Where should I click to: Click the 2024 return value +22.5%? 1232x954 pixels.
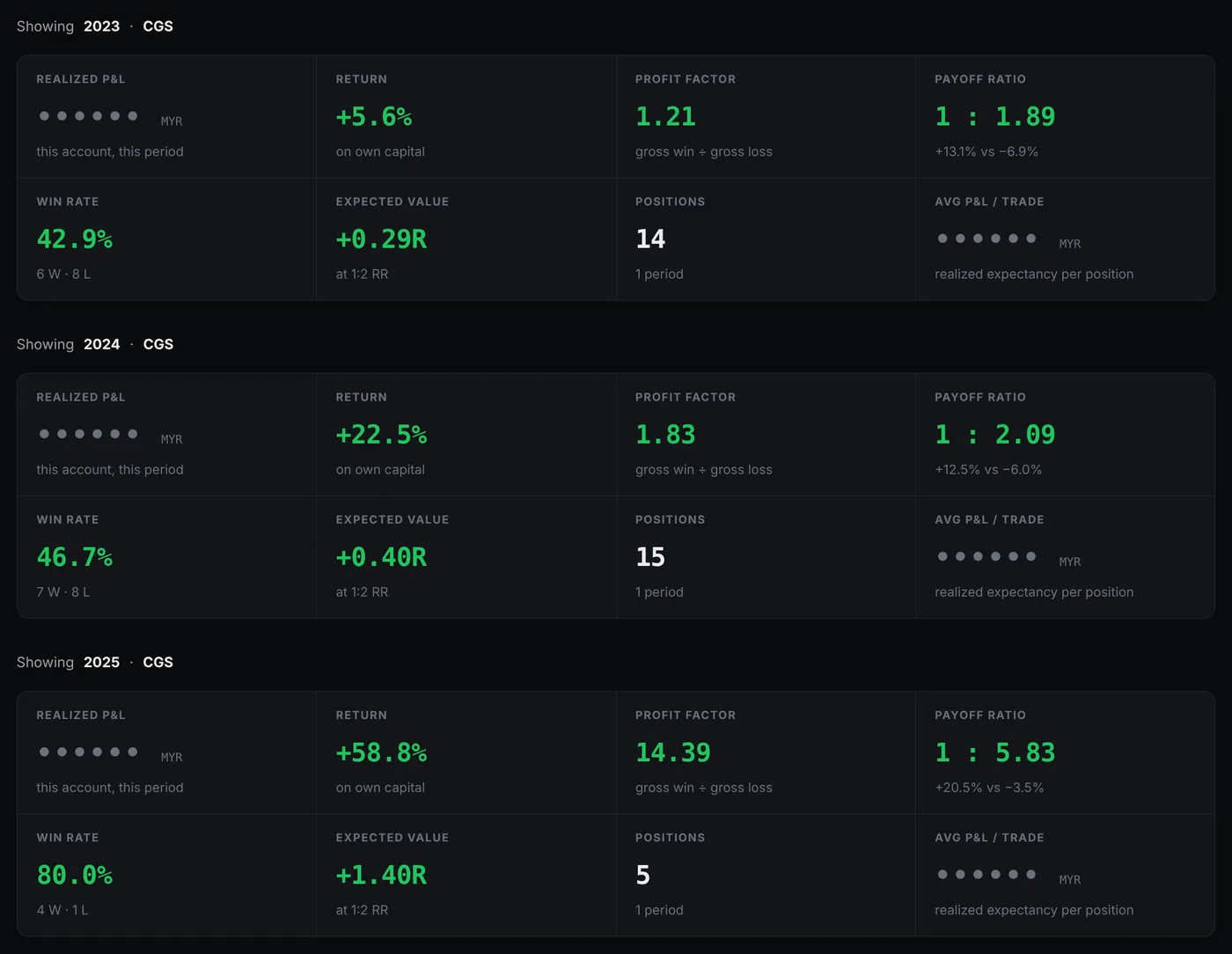point(381,434)
